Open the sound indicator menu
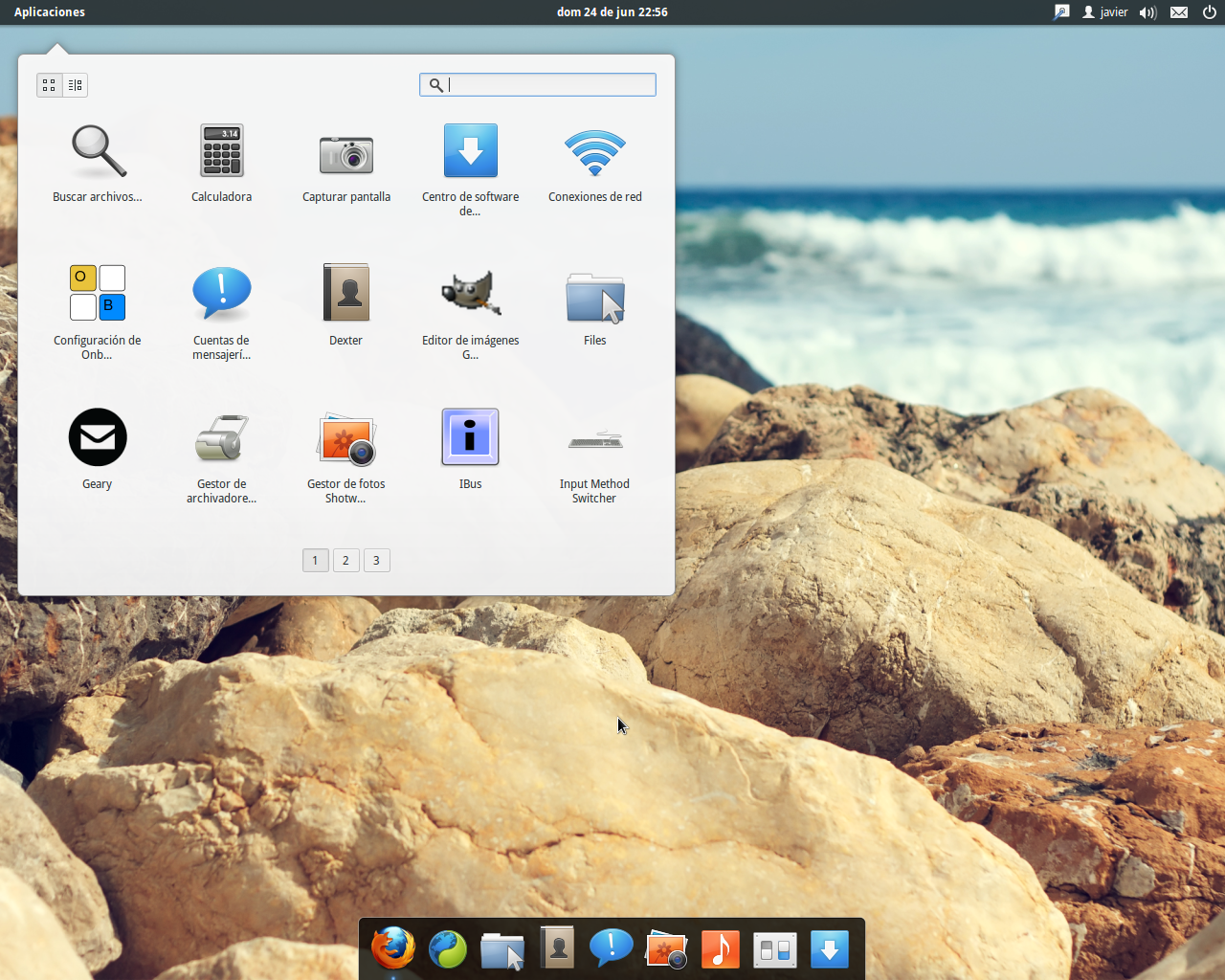 (1147, 12)
